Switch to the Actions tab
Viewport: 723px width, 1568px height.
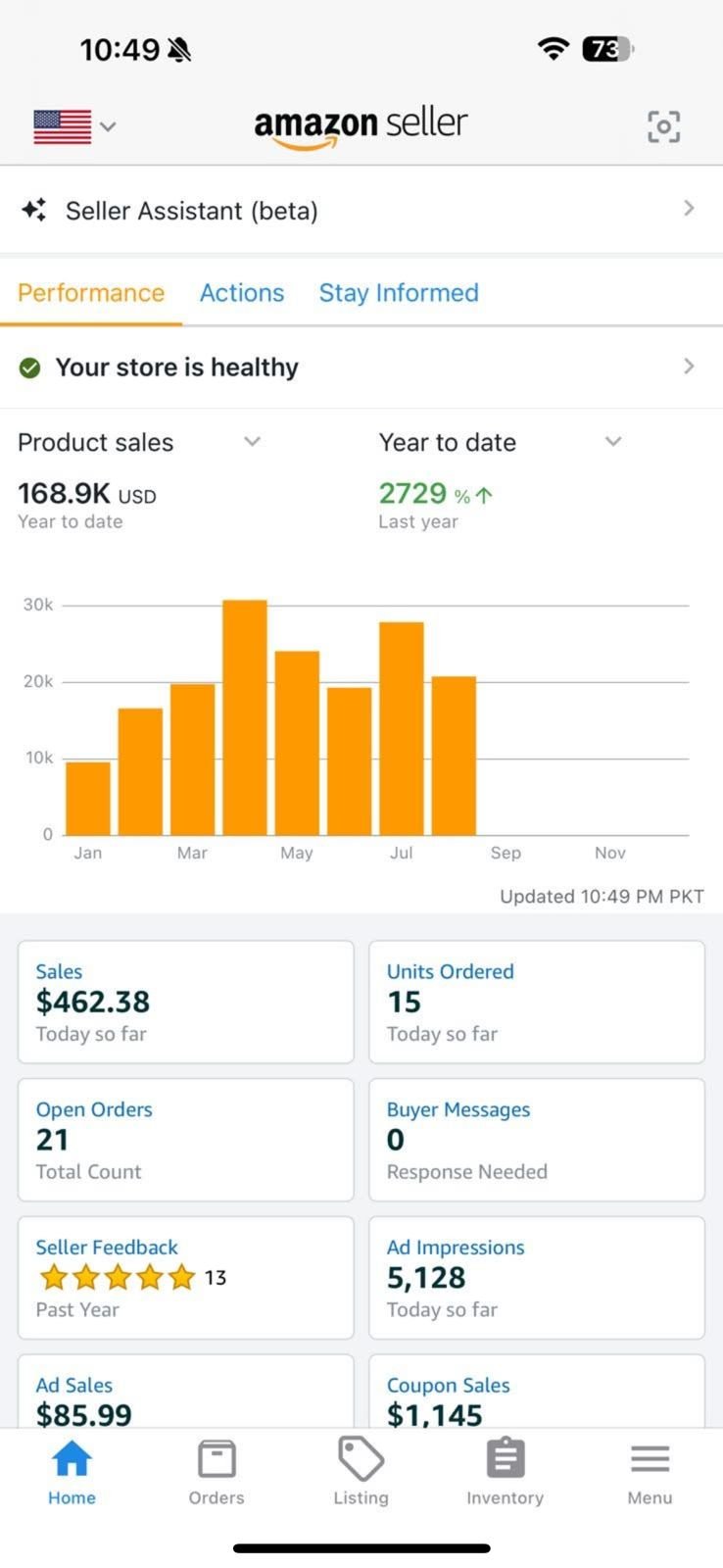[x=241, y=293]
